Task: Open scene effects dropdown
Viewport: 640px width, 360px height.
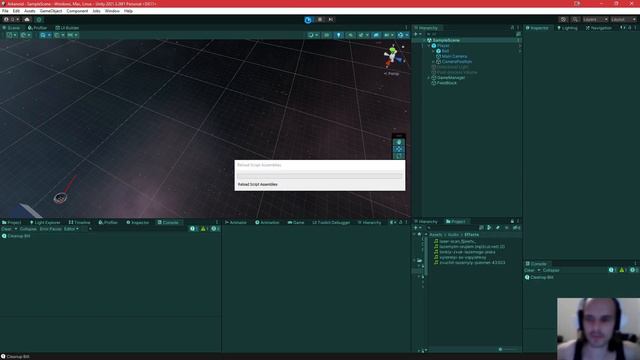Action: [x=362, y=35]
